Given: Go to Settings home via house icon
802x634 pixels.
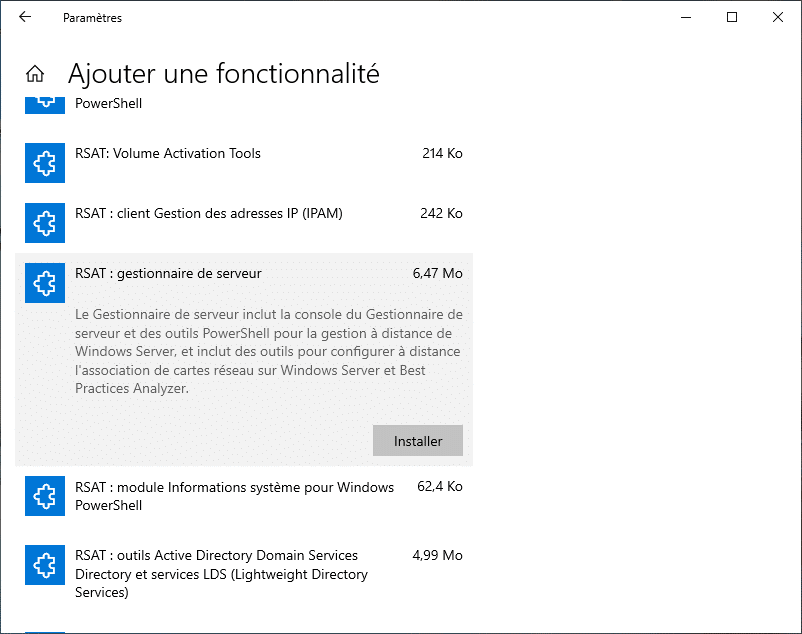Looking at the screenshot, I should click(35, 74).
